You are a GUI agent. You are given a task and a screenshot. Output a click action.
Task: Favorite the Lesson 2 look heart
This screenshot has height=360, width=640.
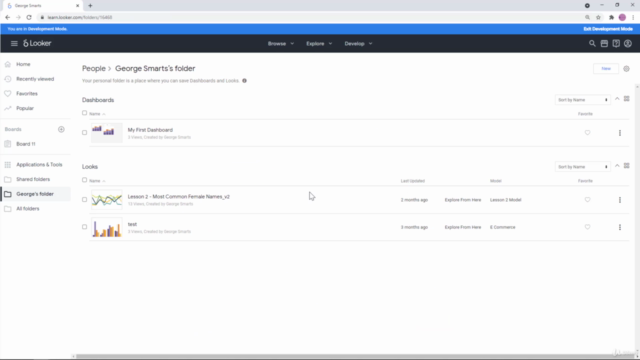pos(587,200)
